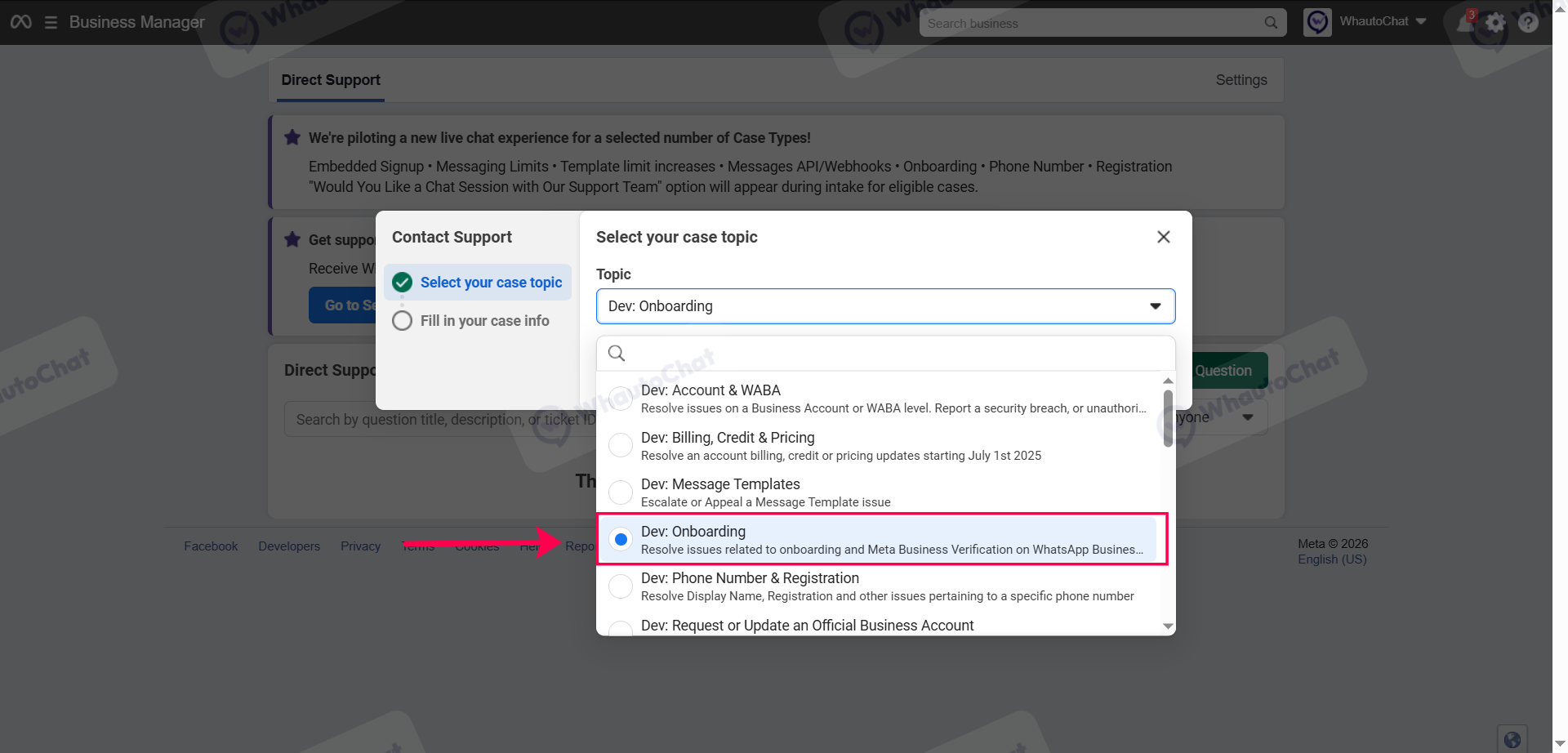Screen dimensions: 1568x753
Task: Click the search magnifier in Search business field
Action: click(1271, 23)
